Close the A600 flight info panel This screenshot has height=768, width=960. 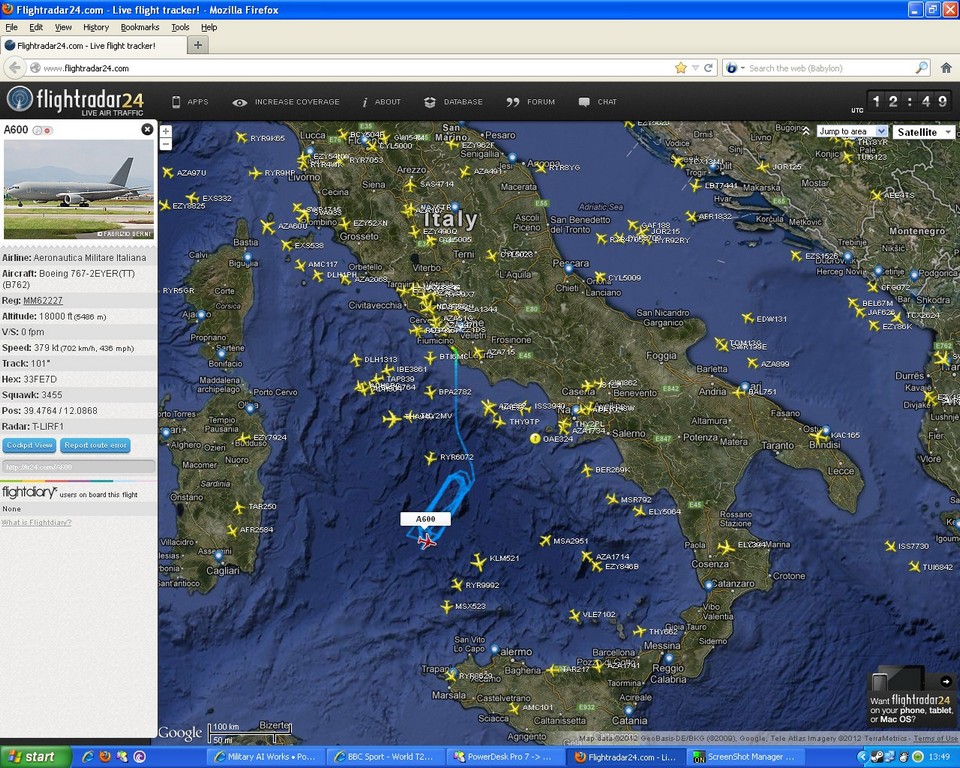148,129
